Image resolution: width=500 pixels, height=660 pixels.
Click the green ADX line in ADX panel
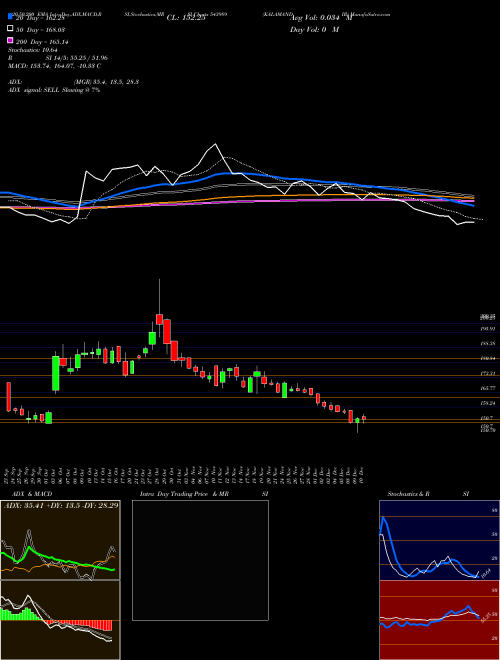tap(60, 560)
